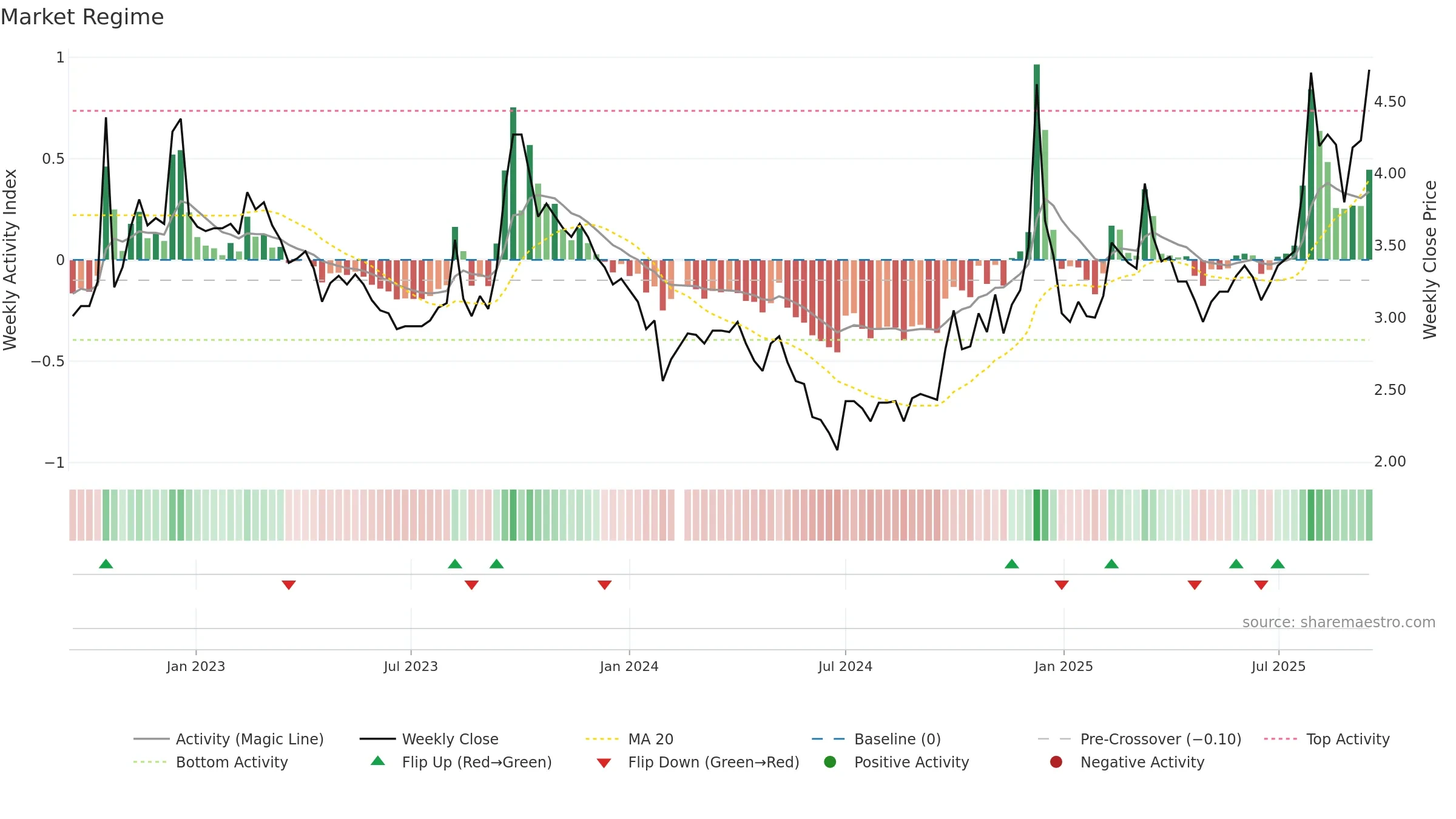Click the 4.50 price axis tick

pyautogui.click(x=1390, y=101)
